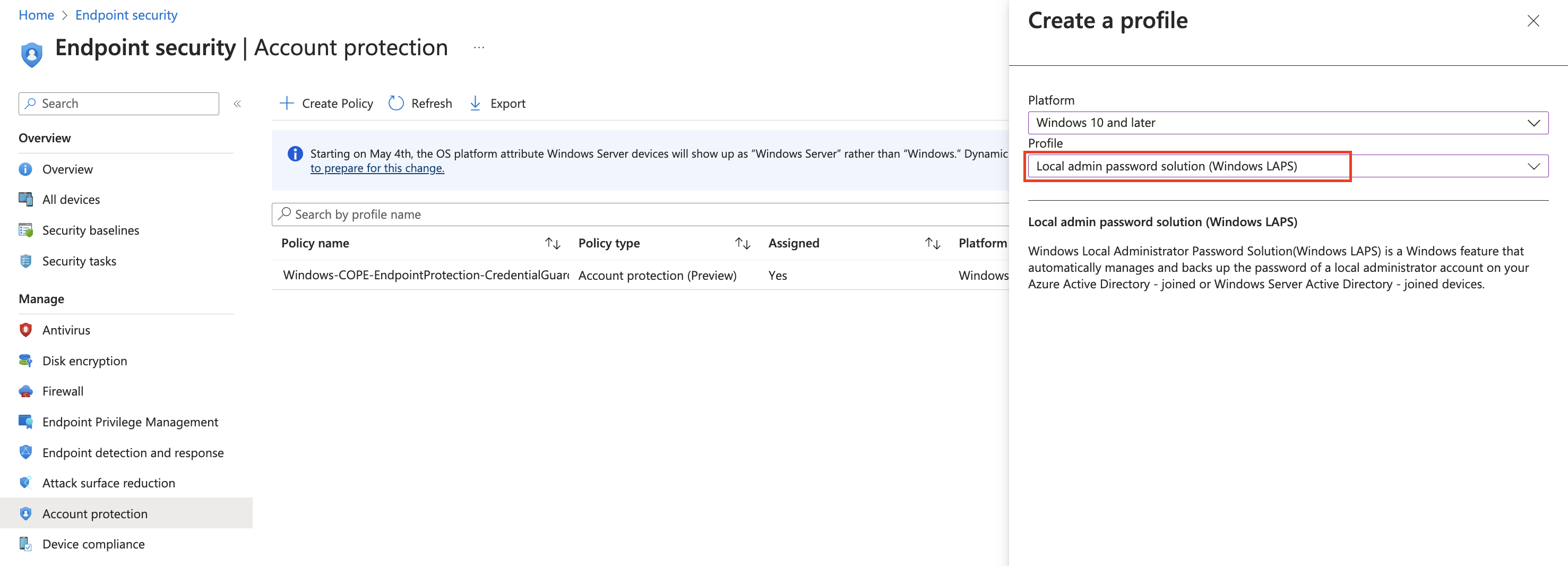
Task: Navigate to Security tasks
Action: pos(79,261)
